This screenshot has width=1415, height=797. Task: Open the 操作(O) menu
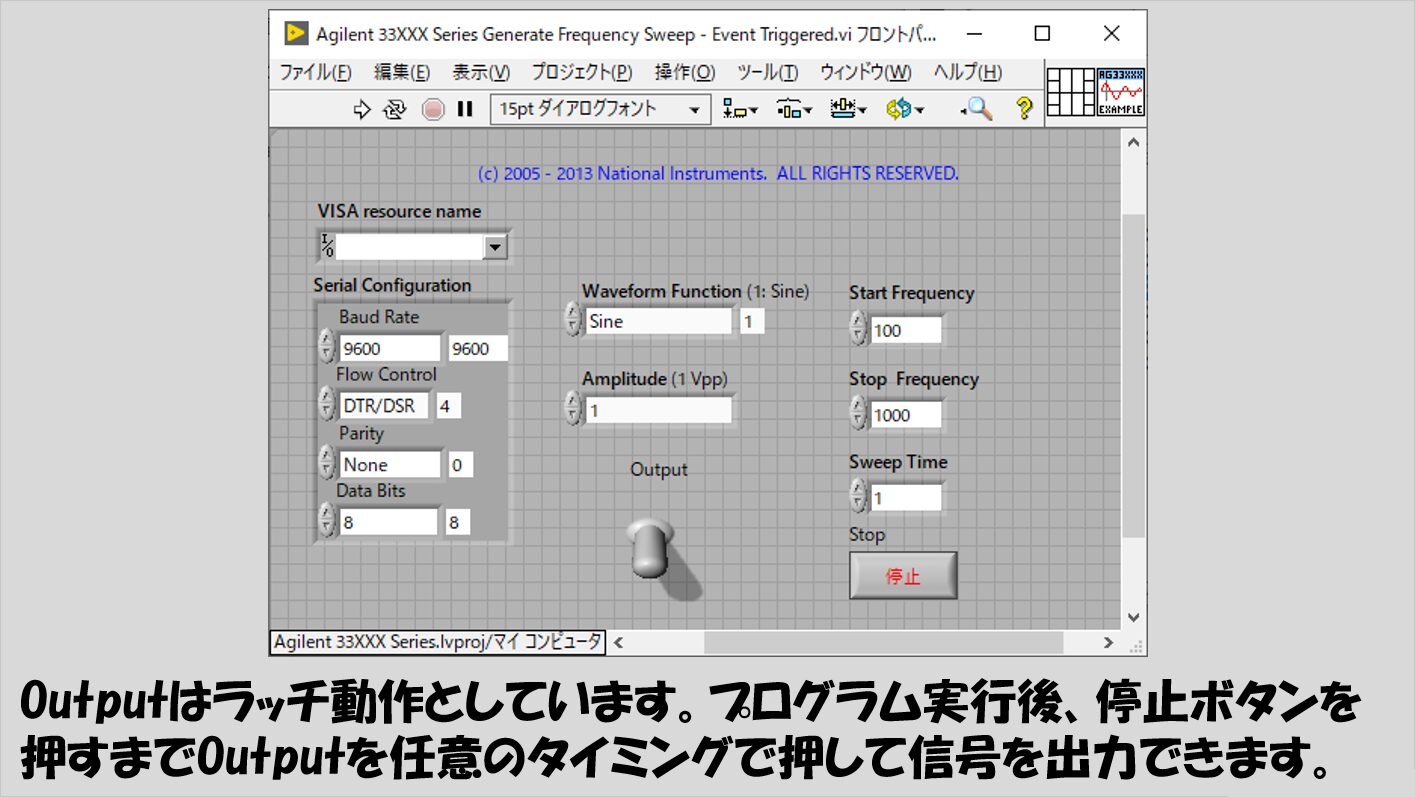tap(685, 72)
